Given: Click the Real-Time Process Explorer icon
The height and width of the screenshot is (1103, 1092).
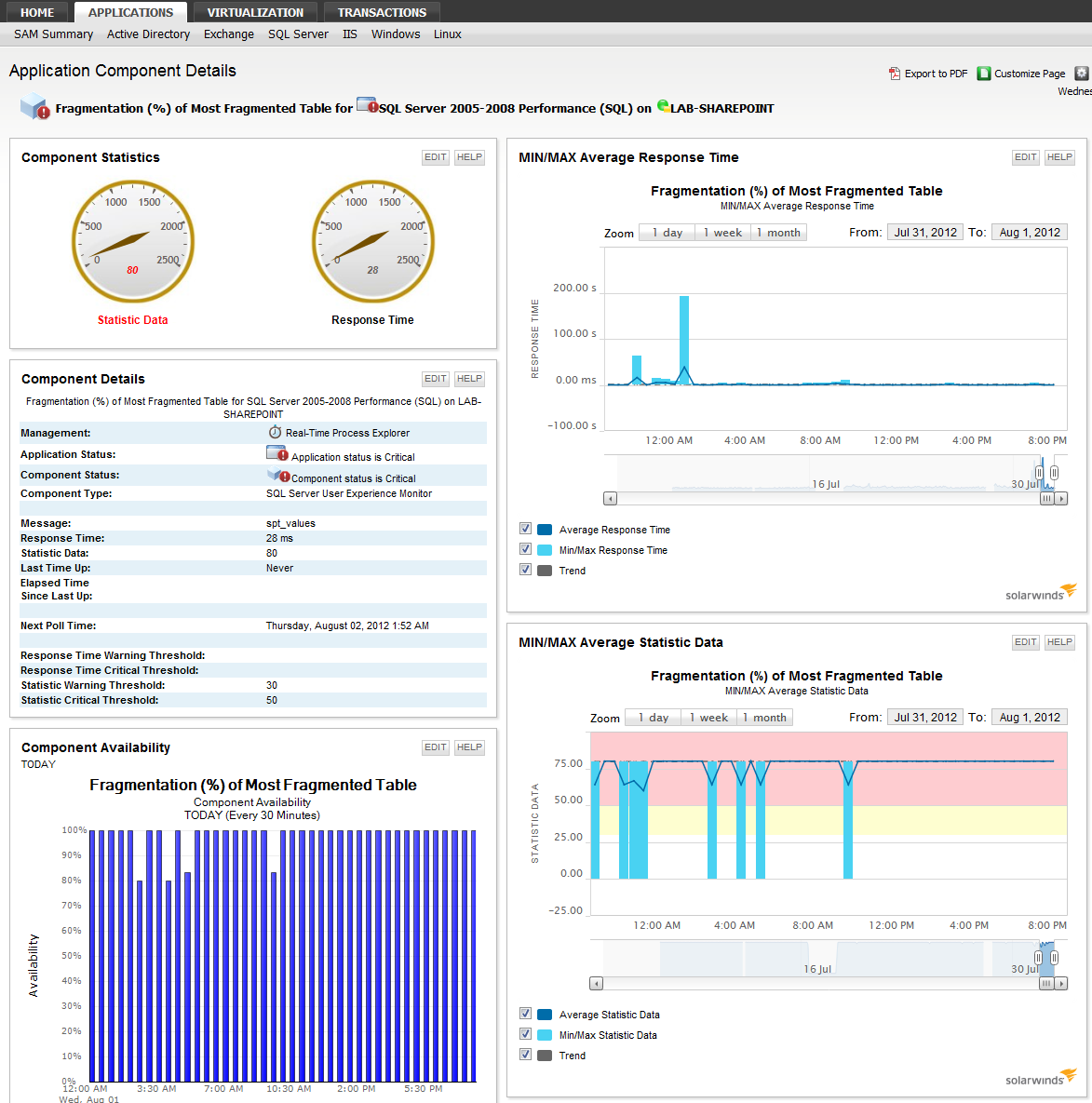Looking at the screenshot, I should pyautogui.click(x=275, y=433).
